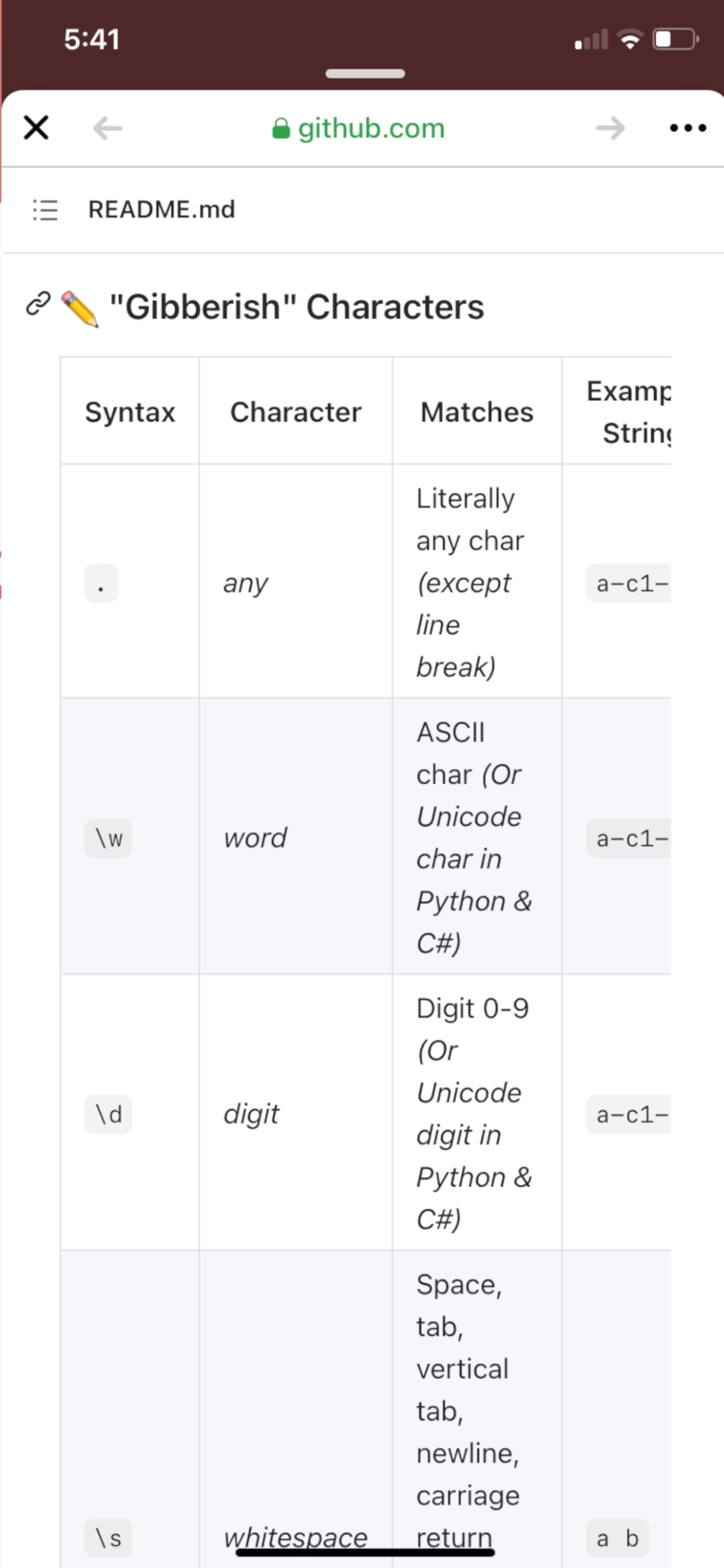Tap the Matches column header
The image size is (724, 1568).
coord(476,412)
